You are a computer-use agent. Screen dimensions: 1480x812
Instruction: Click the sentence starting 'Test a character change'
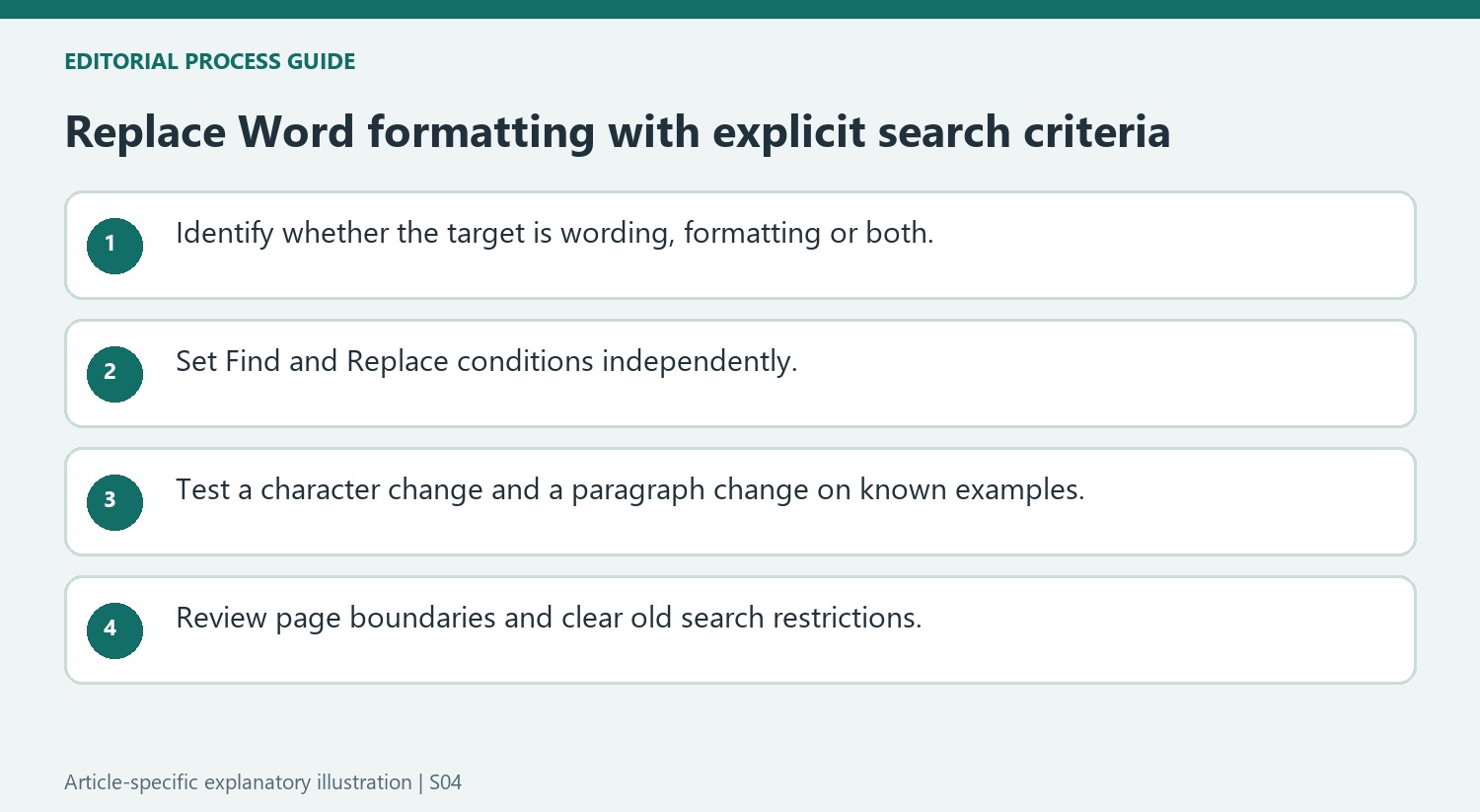[630, 489]
